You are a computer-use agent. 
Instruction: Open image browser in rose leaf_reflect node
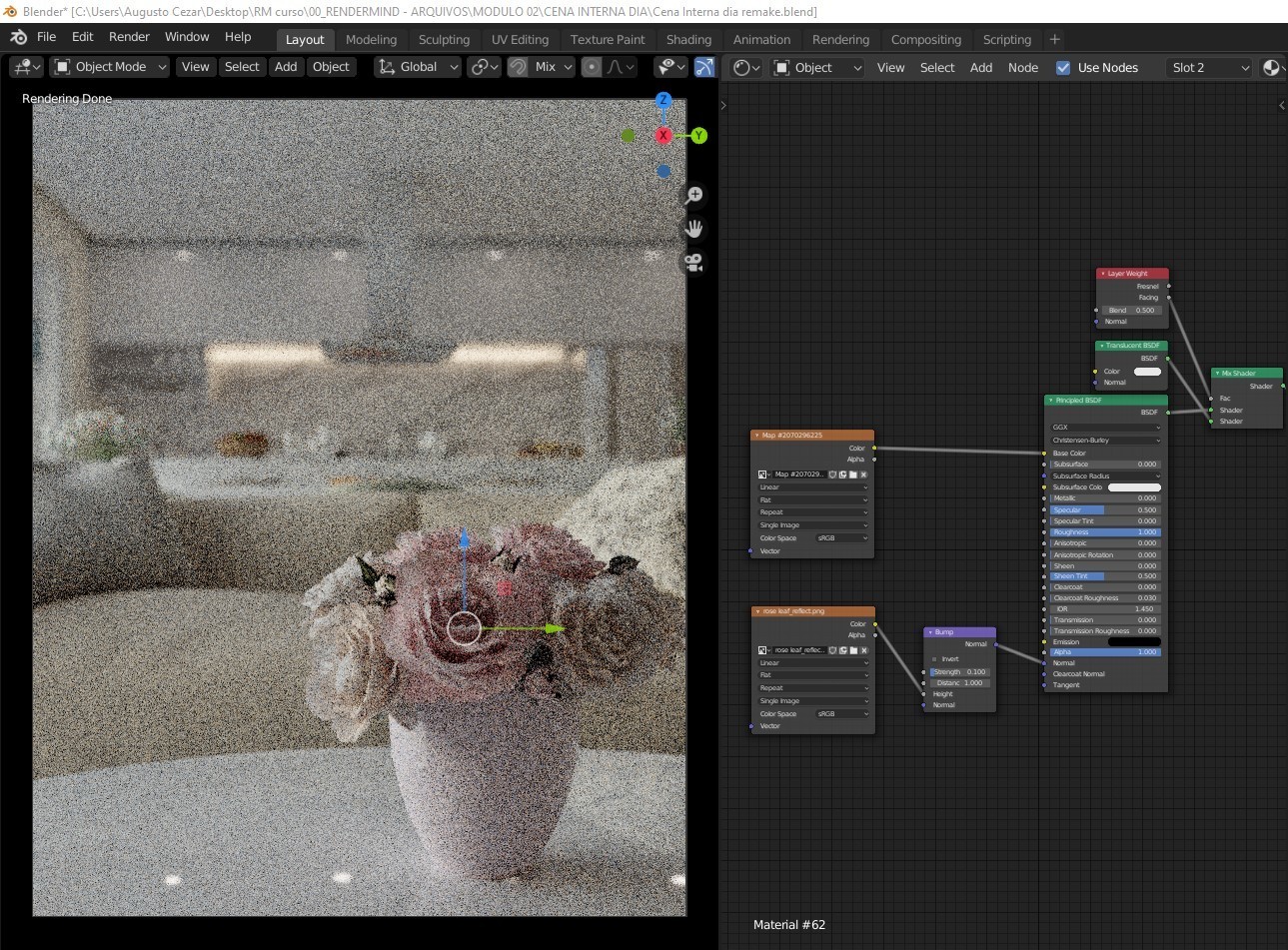point(764,650)
